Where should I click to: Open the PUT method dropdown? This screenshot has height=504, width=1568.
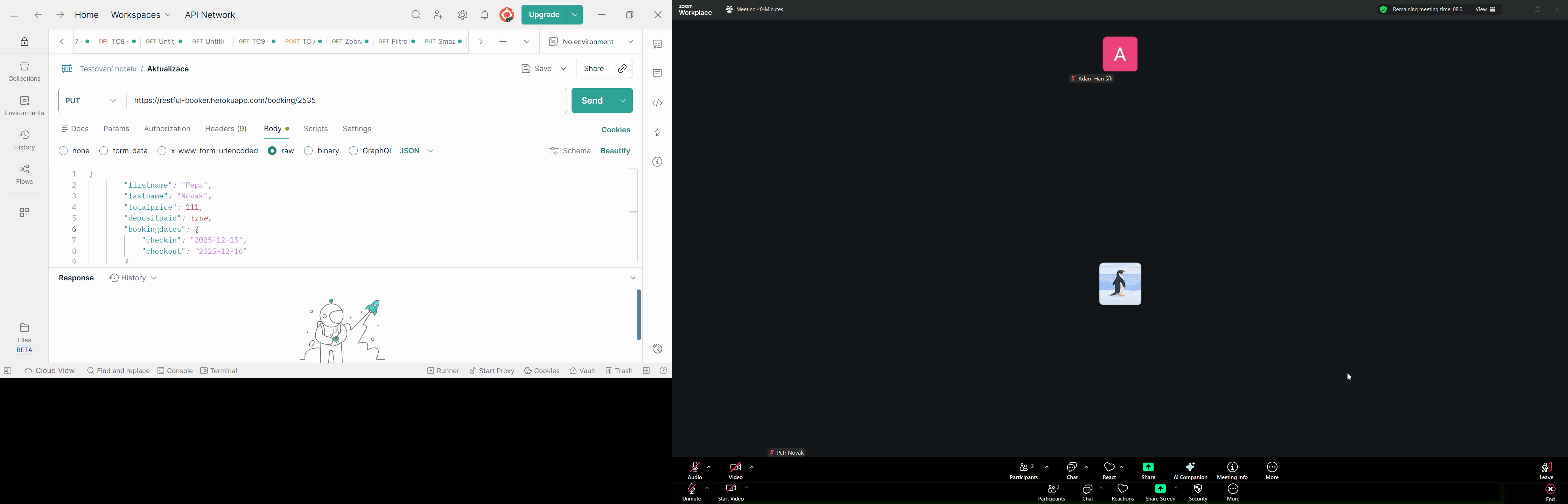(91, 100)
